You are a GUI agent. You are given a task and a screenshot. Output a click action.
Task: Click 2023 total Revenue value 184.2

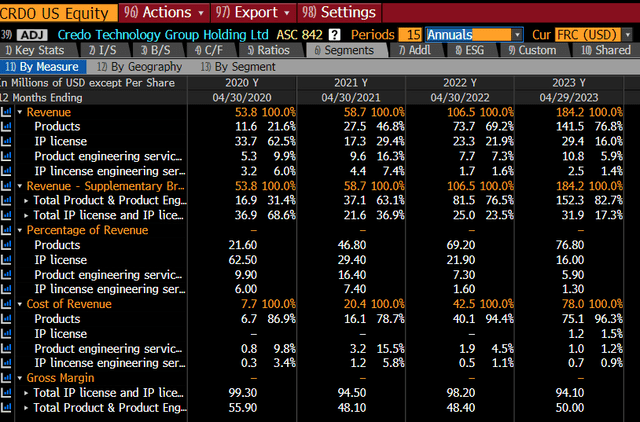point(570,112)
